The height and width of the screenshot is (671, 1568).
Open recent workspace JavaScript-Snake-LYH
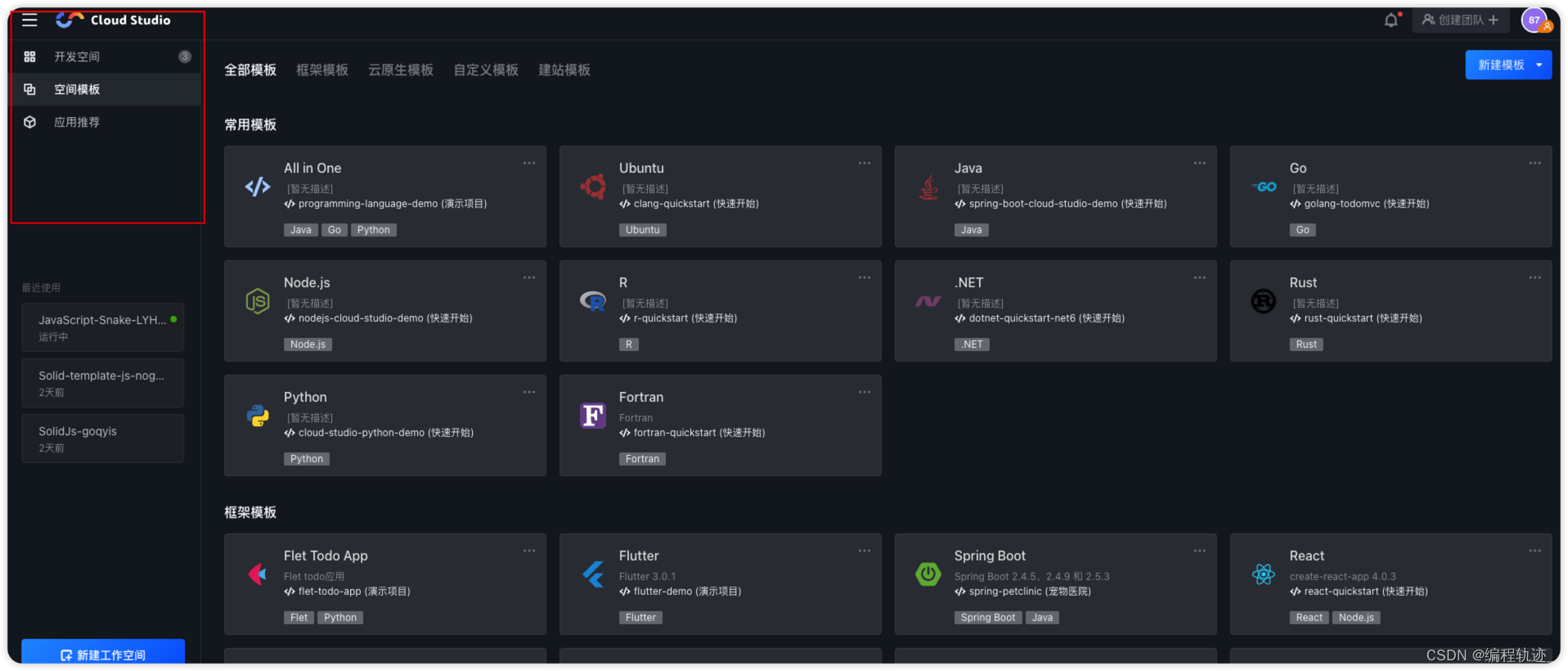(103, 327)
